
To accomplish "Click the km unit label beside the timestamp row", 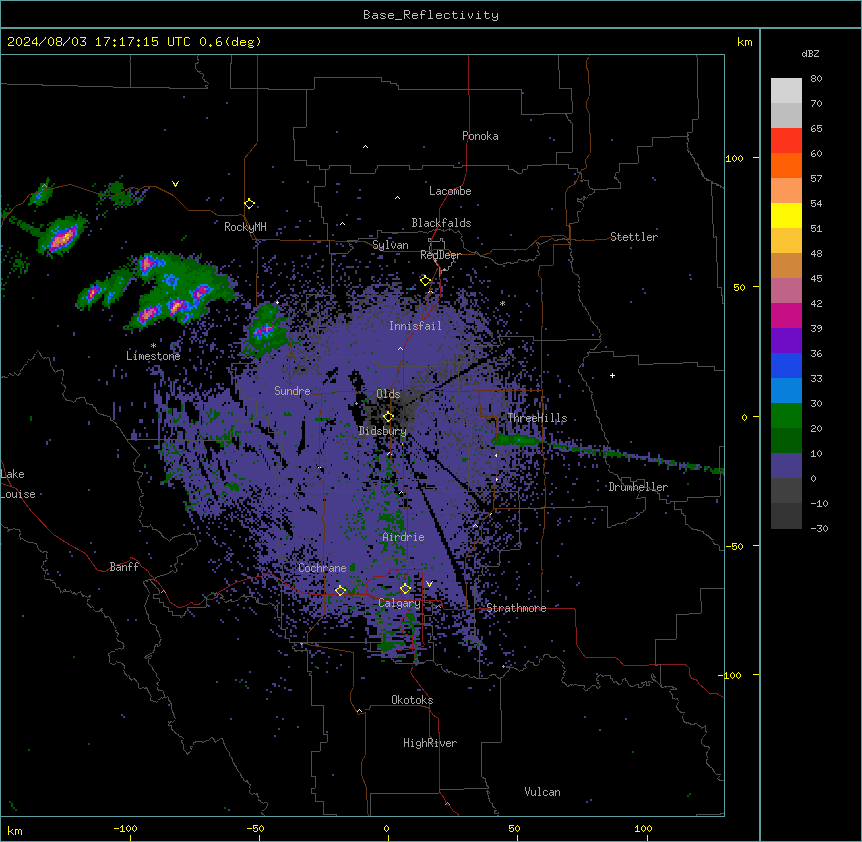I will (744, 42).
